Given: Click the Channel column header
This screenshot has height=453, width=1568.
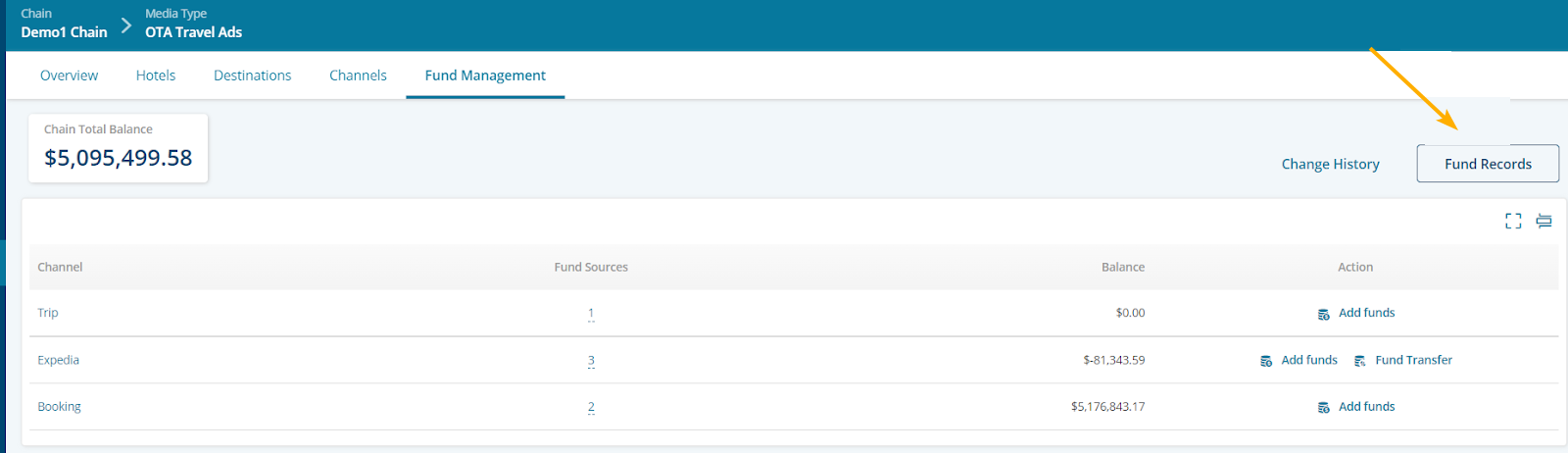Looking at the screenshot, I should 60,267.
